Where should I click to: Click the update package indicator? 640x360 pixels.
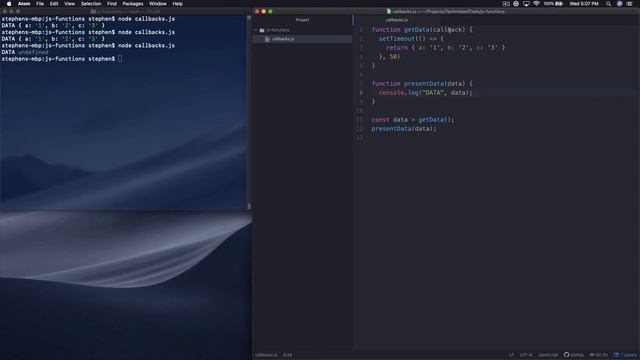(x=625, y=355)
